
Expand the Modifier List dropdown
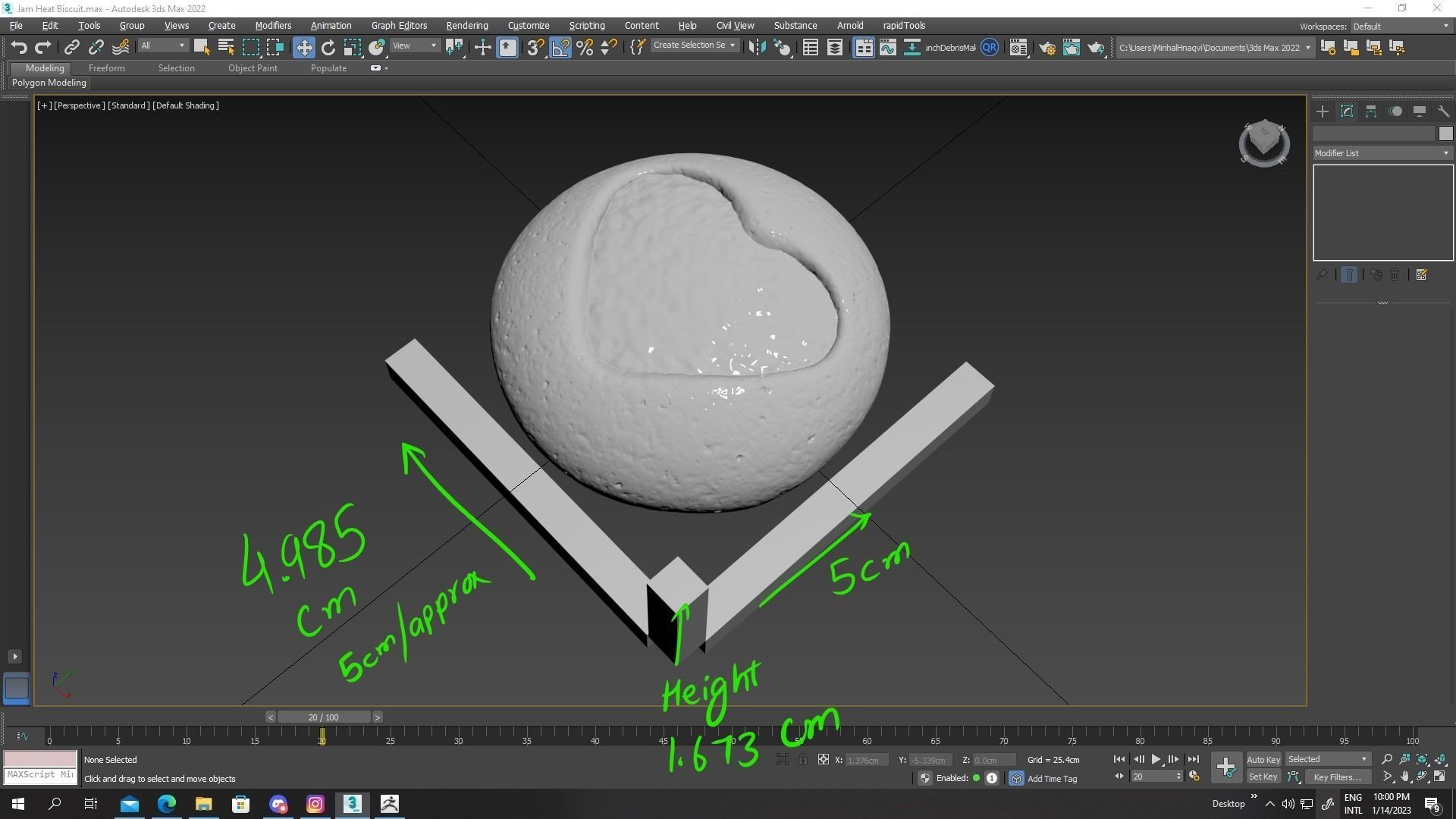[x=1382, y=153]
